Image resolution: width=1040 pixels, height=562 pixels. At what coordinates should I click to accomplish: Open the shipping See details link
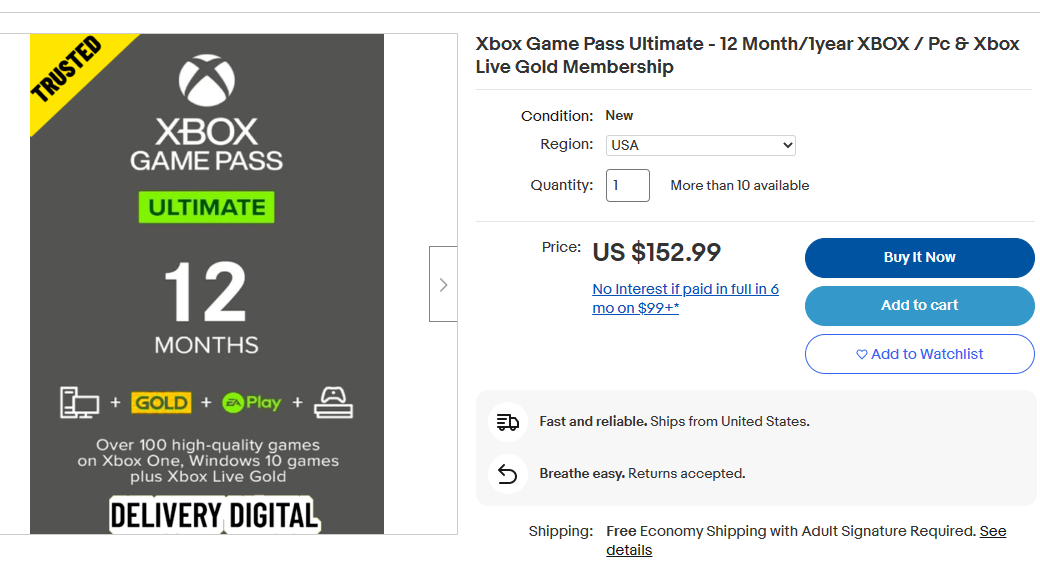[993, 531]
